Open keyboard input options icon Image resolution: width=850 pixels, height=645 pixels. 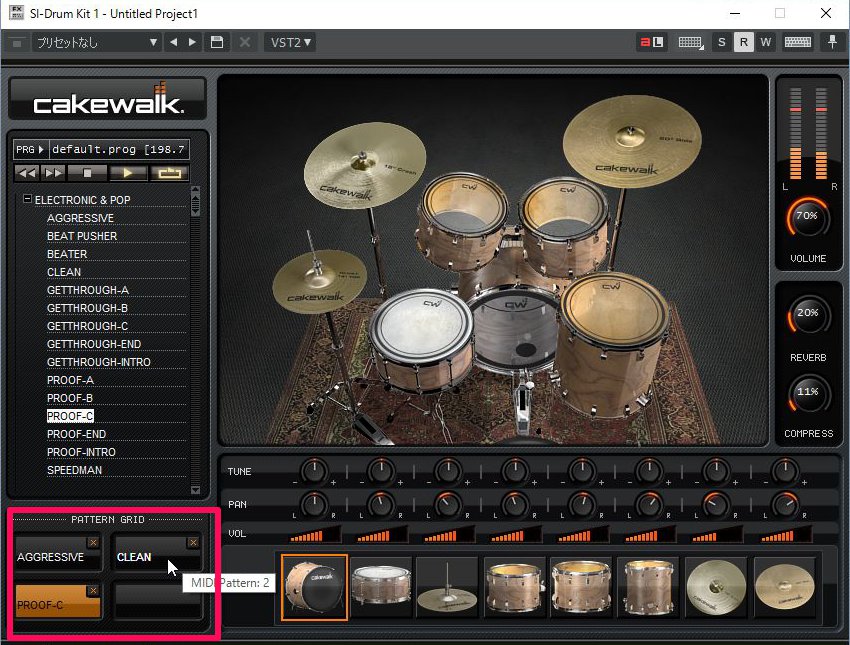691,42
